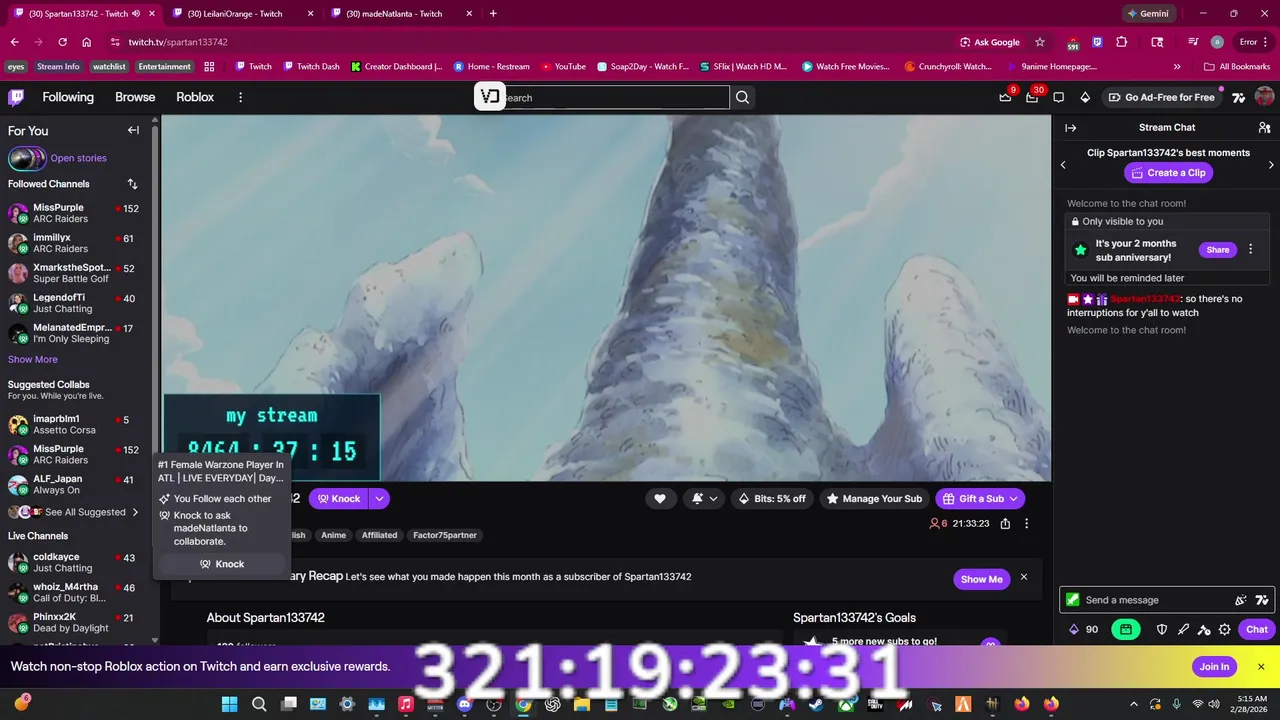Open MissPurple channel in Followed Channels
Image resolution: width=1280 pixels, height=720 pixels.
coord(75,213)
